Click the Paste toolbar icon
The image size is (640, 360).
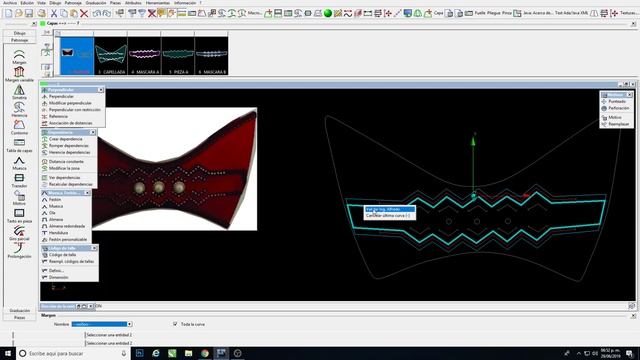(x=73, y=13)
